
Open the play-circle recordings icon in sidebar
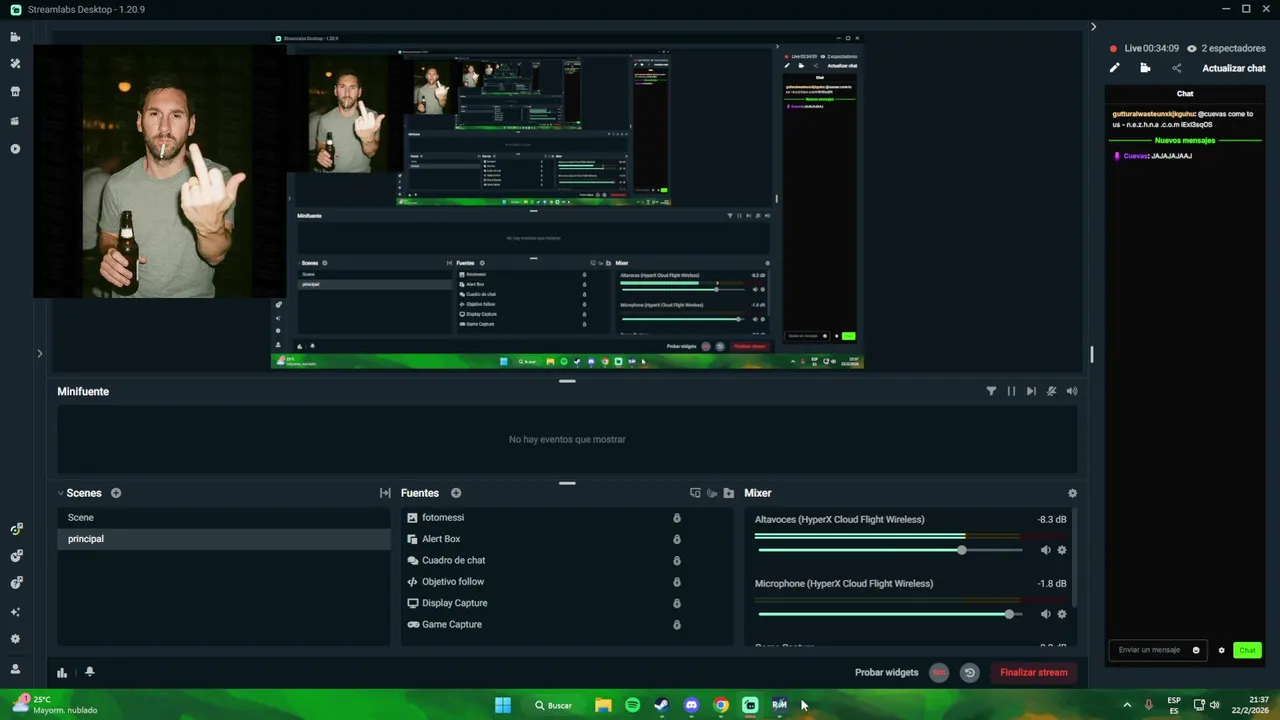click(15, 149)
